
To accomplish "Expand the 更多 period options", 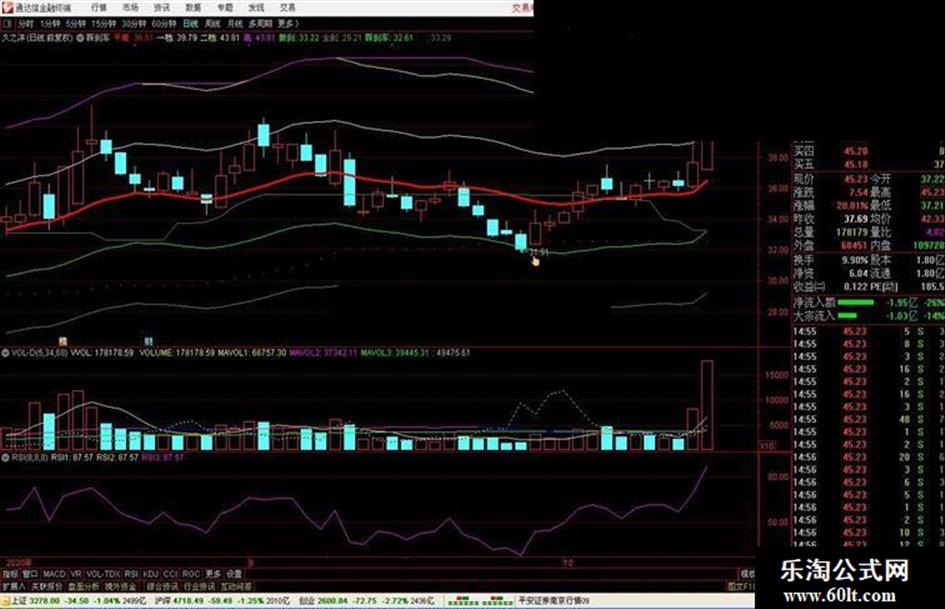I will [288, 24].
